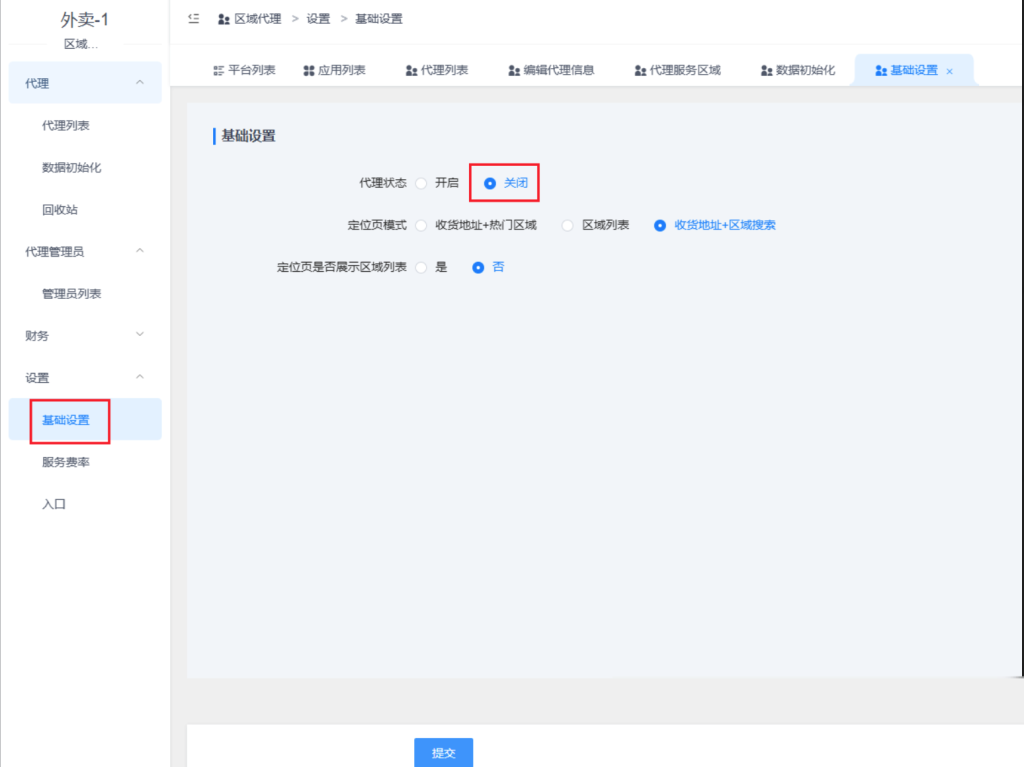Click the user icon on 代理服务区域 tab

(640, 70)
